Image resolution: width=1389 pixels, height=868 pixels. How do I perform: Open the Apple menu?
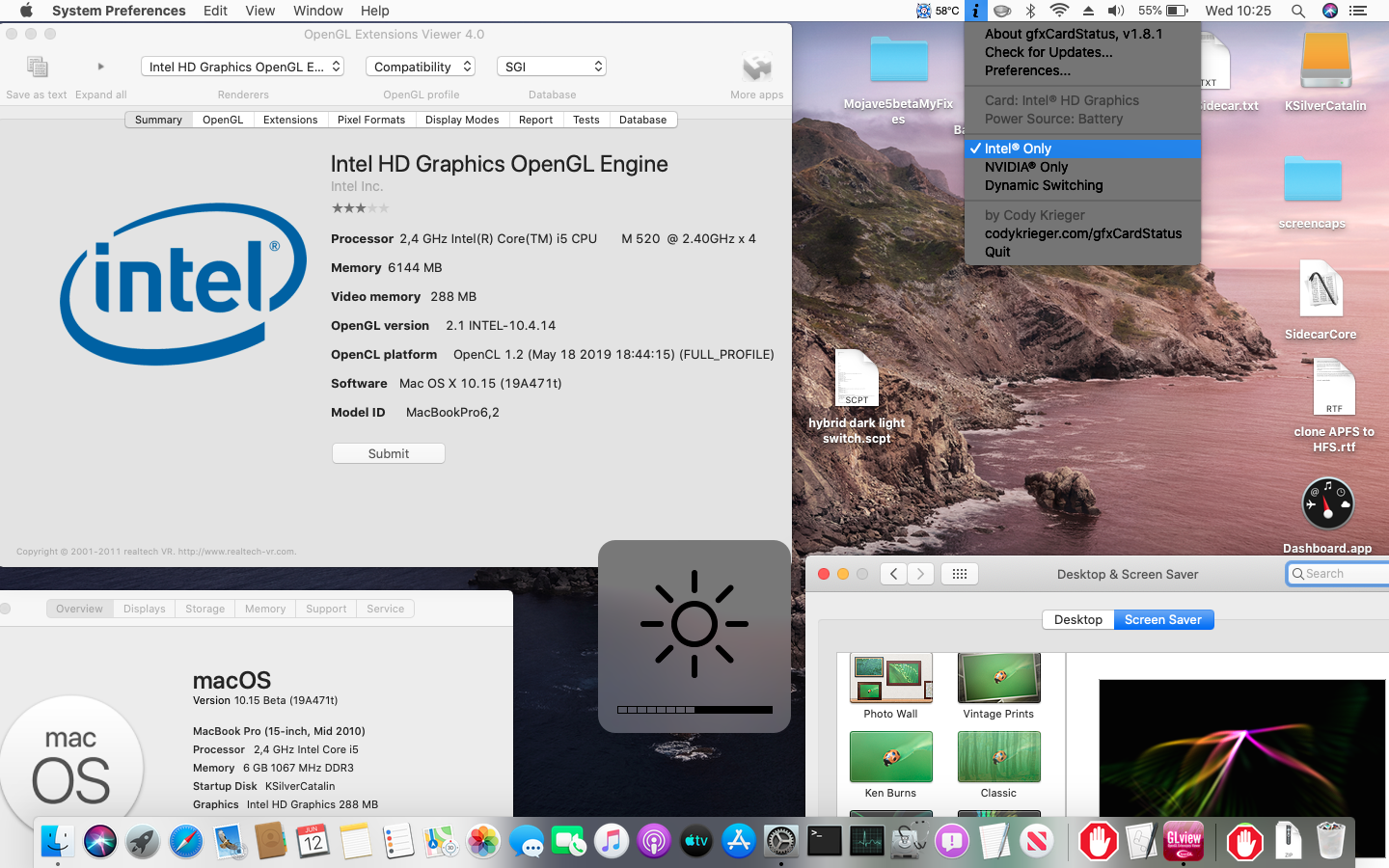pyautogui.click(x=26, y=11)
